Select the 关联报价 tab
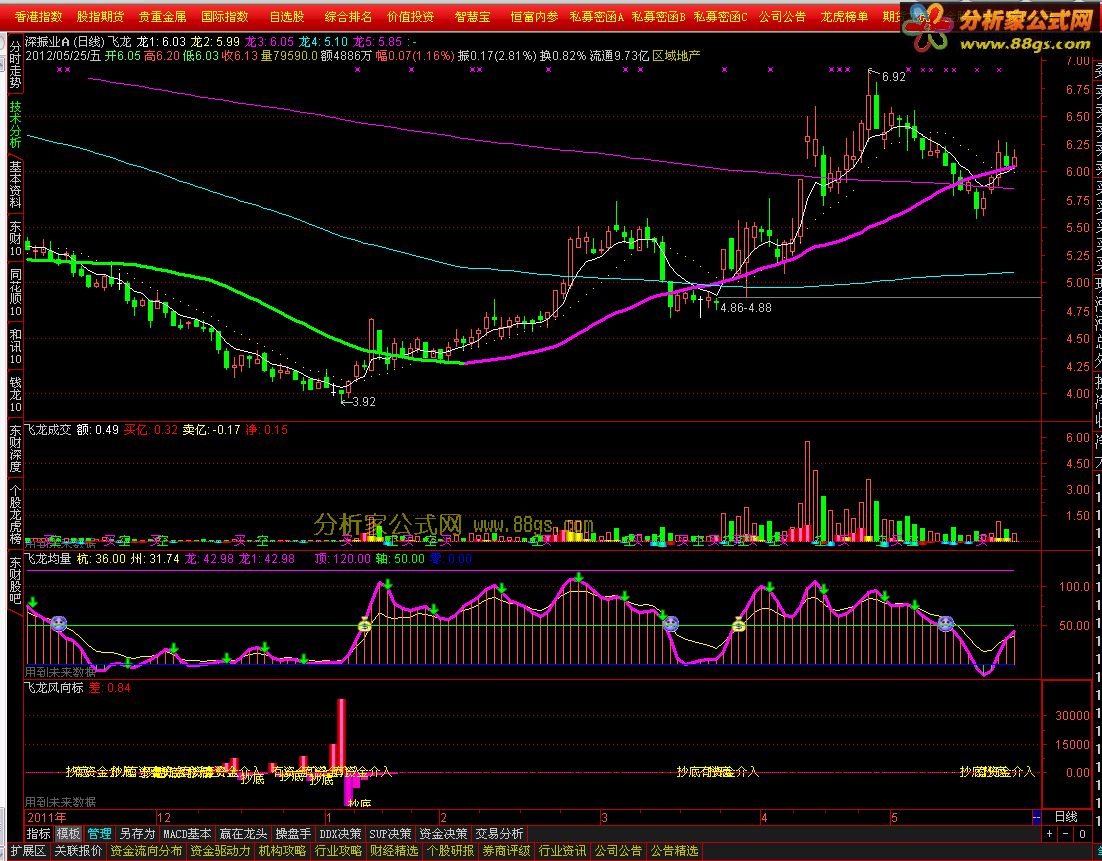Image resolution: width=1102 pixels, height=861 pixels. coord(78,851)
